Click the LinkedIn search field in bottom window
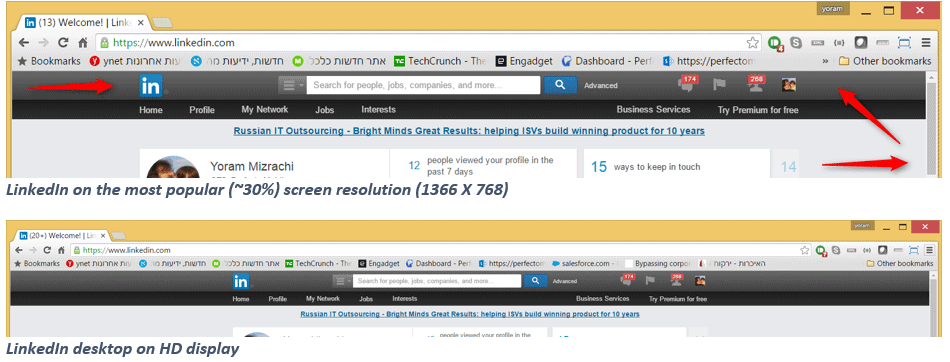Viewport: 950px width, 362px height. (x=437, y=281)
